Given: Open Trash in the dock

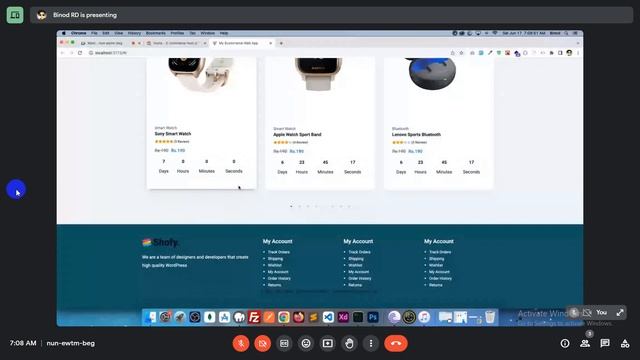Looking at the screenshot, I should [x=490, y=317].
